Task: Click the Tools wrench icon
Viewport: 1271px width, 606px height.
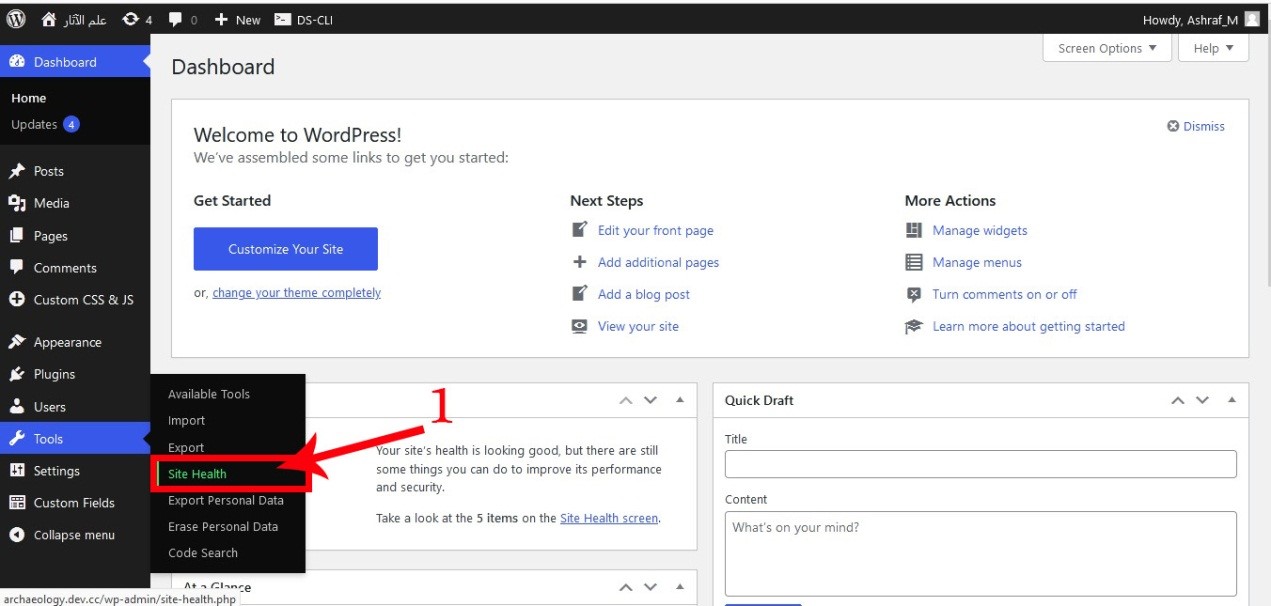Action: pyautogui.click(x=17, y=439)
